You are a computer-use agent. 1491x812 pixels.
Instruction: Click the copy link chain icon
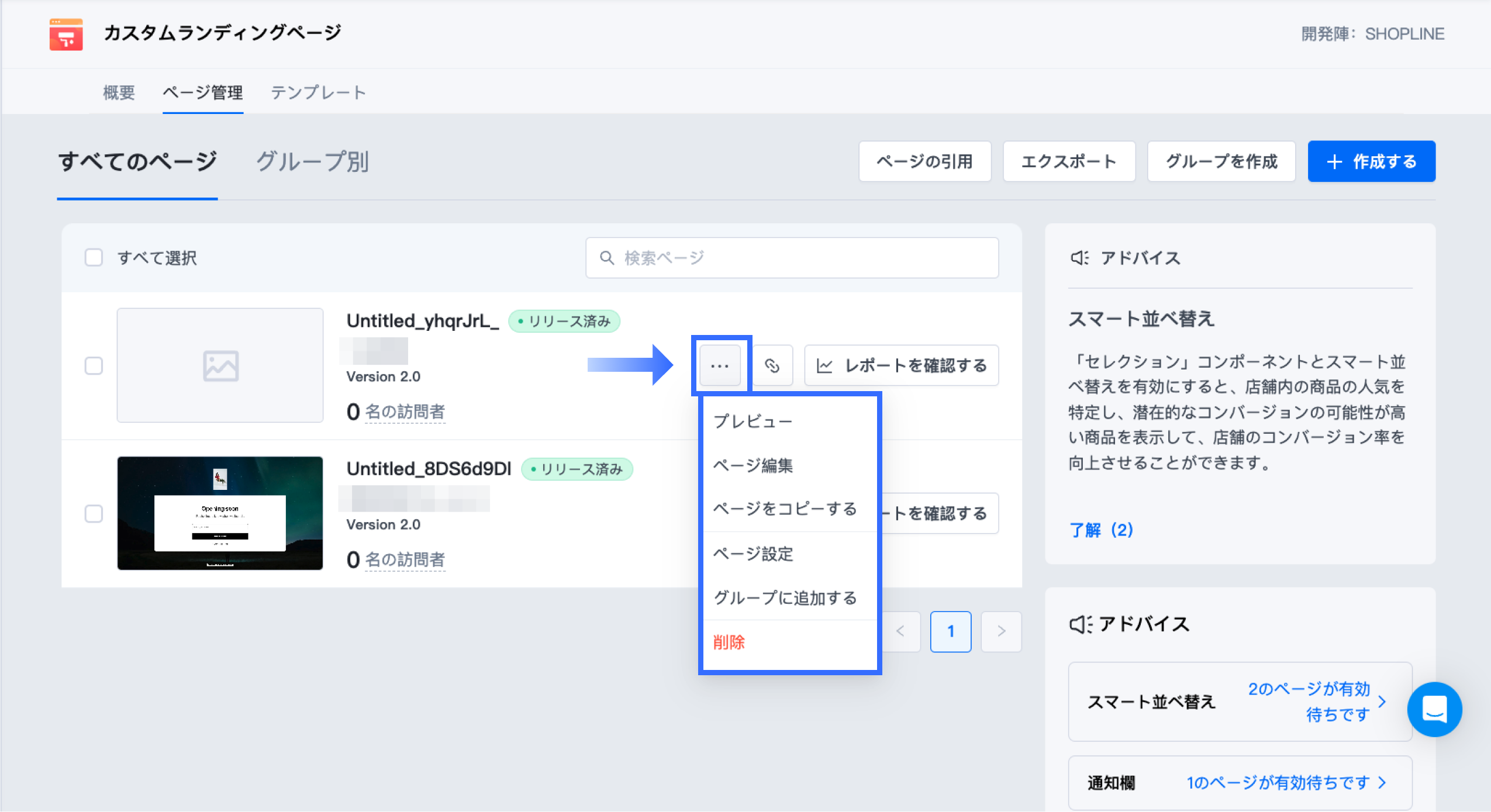[x=772, y=365]
